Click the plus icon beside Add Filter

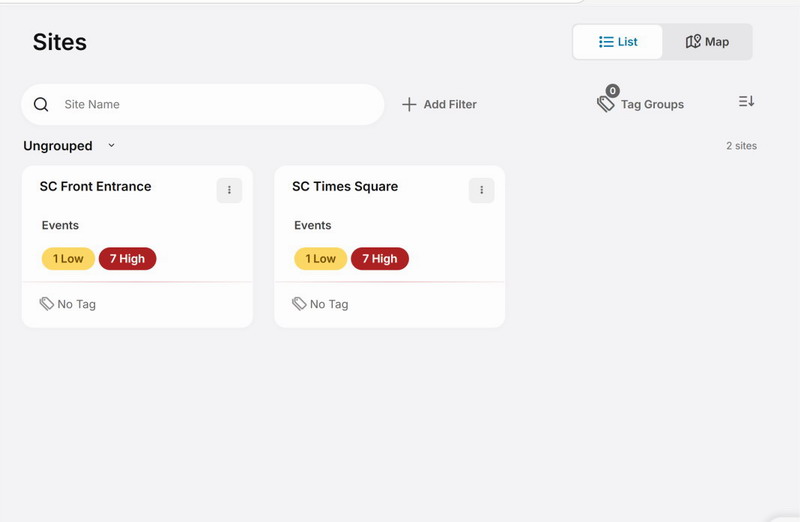tap(409, 104)
